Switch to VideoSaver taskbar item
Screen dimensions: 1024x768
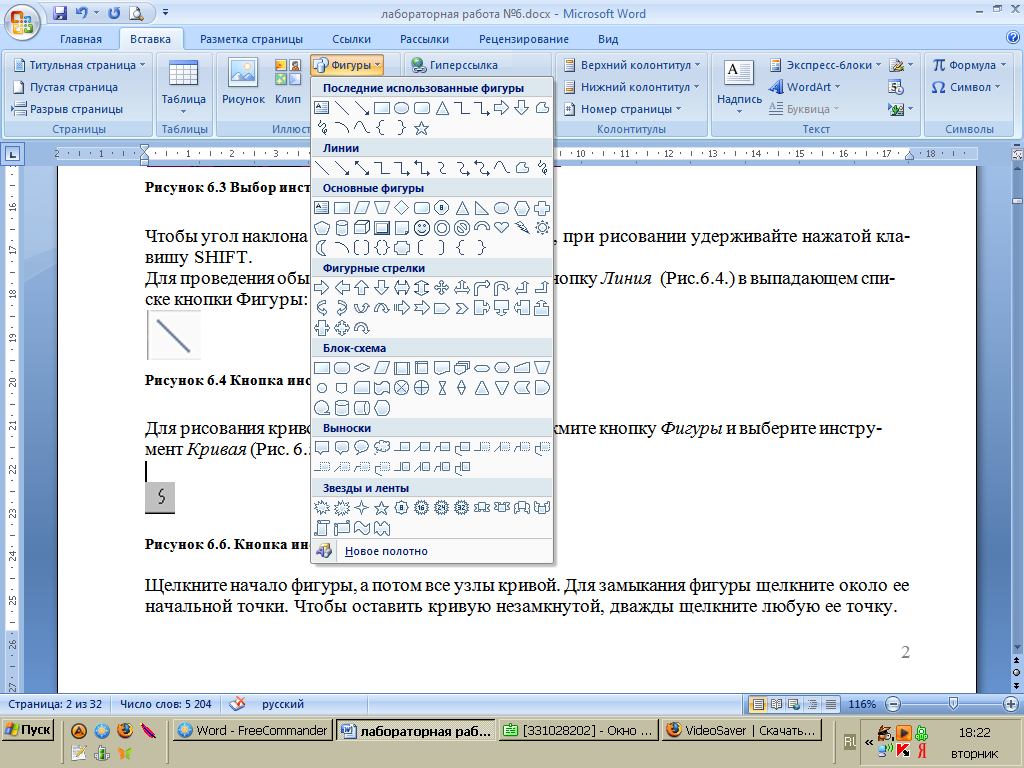(742, 730)
